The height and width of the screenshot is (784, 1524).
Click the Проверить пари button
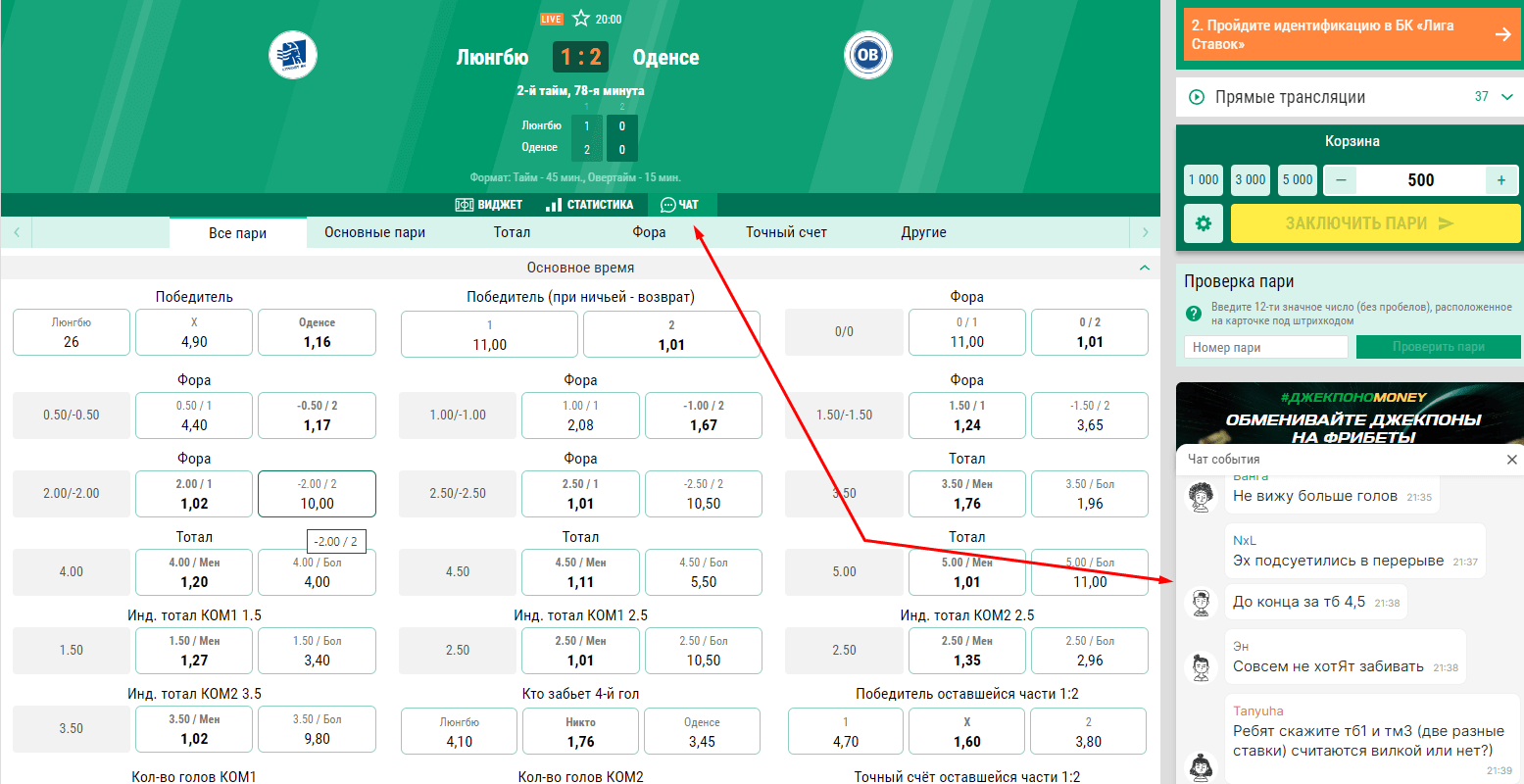(1439, 347)
